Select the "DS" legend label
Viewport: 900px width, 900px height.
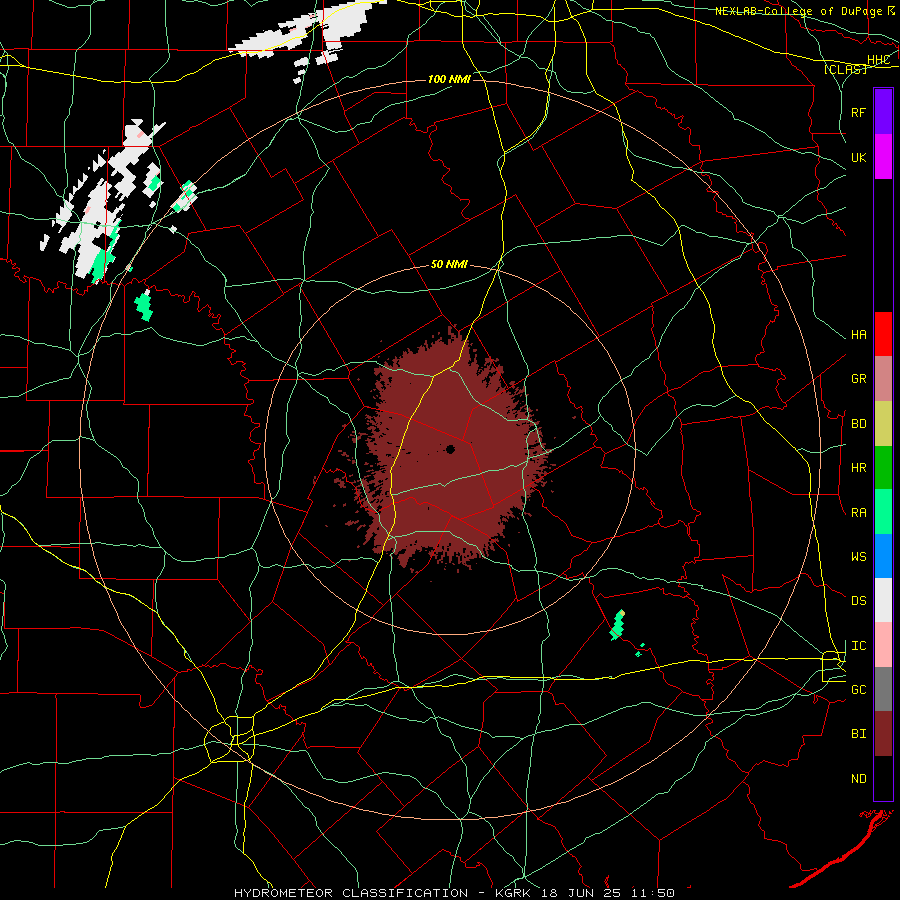pyautogui.click(x=858, y=601)
